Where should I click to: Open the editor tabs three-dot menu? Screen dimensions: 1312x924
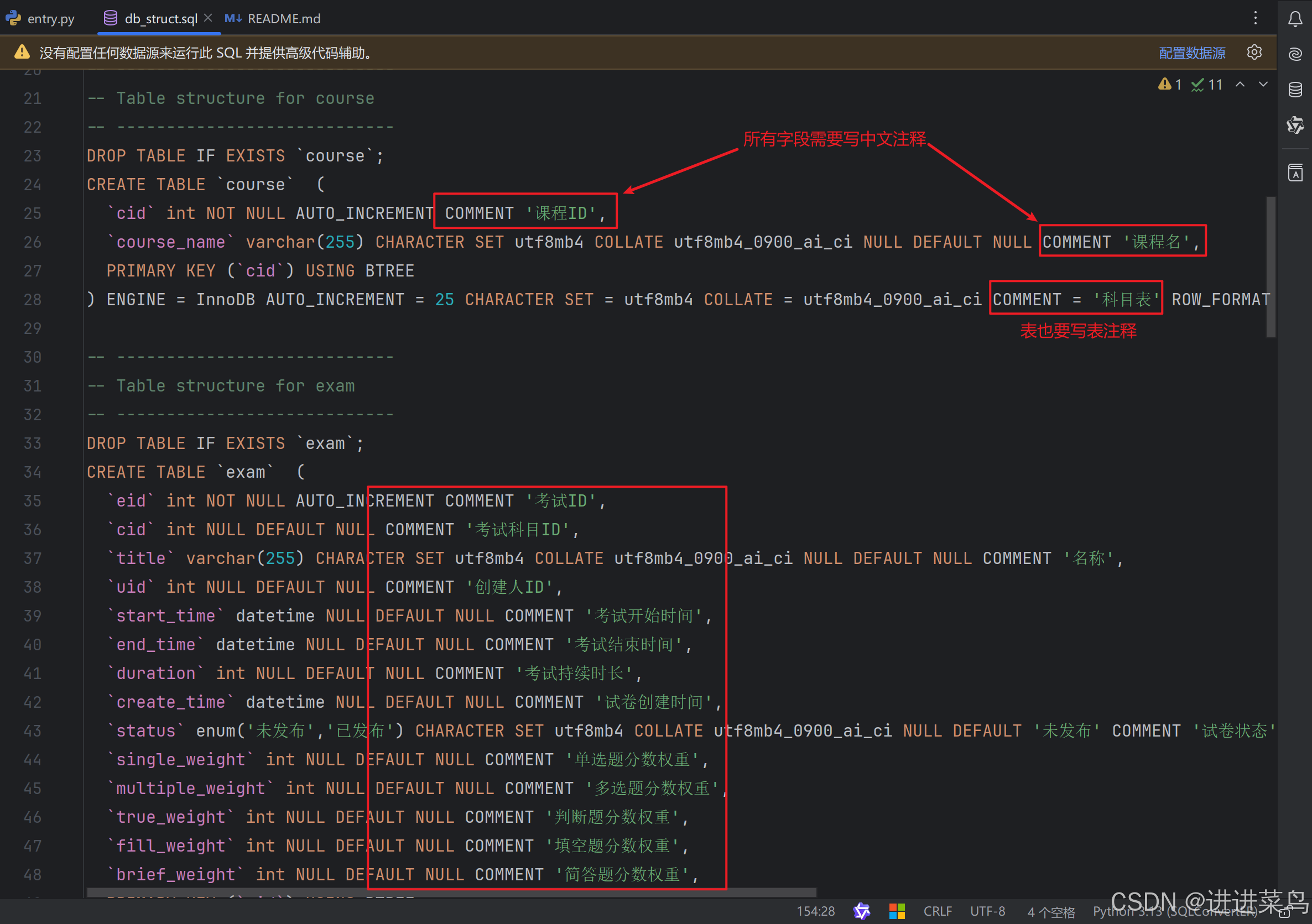tap(1255, 18)
